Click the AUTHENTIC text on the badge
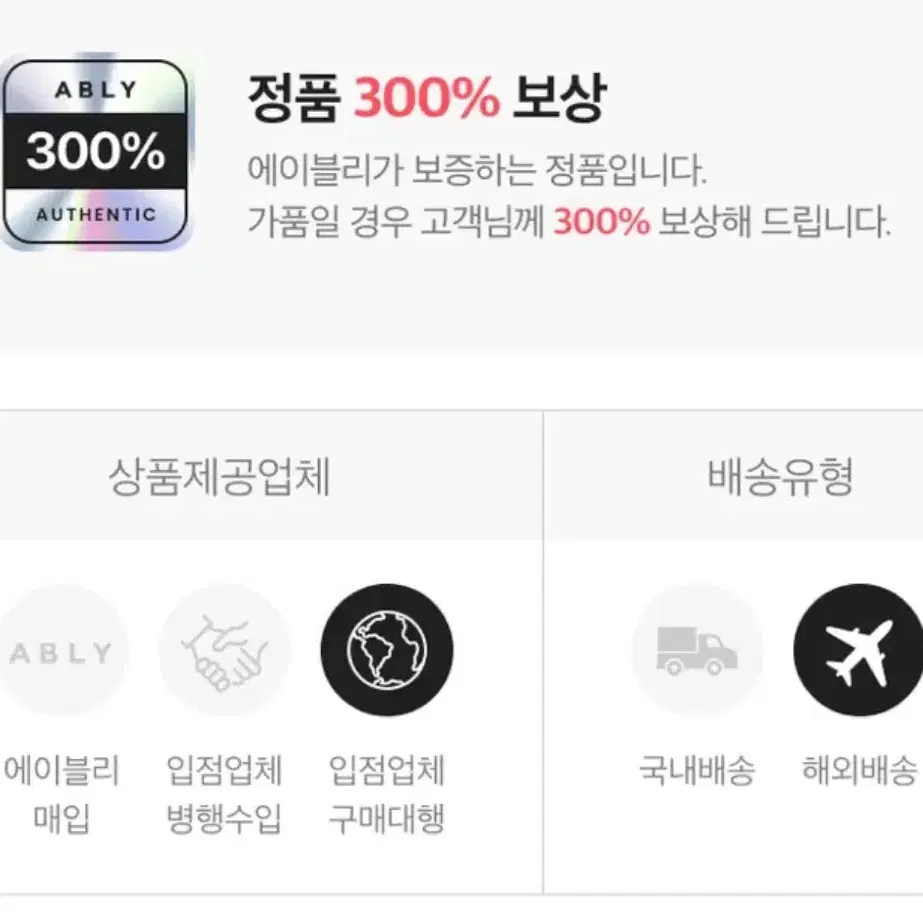This screenshot has height=923, width=923. [96, 215]
